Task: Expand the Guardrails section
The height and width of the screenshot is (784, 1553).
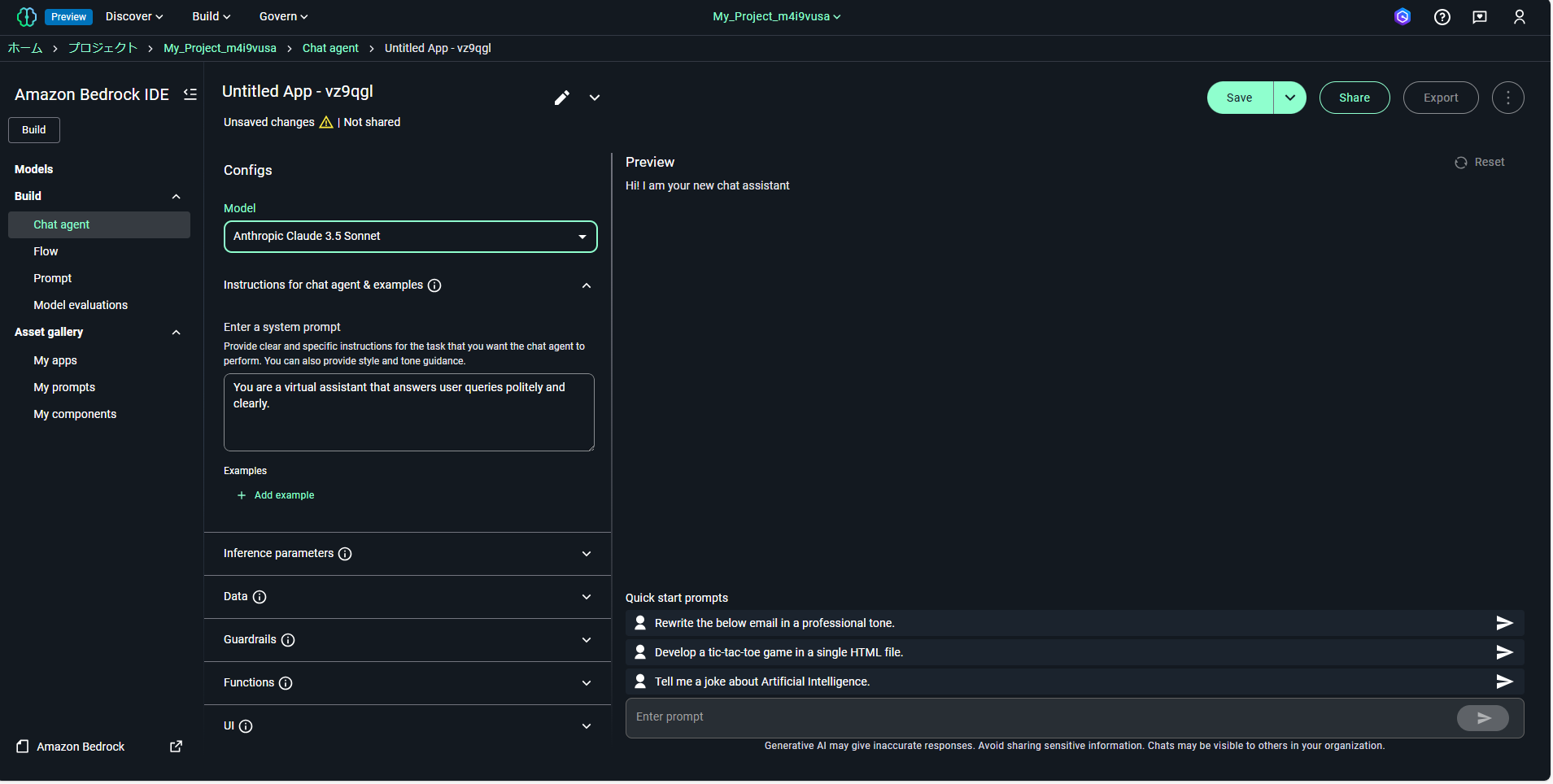Action: point(587,640)
